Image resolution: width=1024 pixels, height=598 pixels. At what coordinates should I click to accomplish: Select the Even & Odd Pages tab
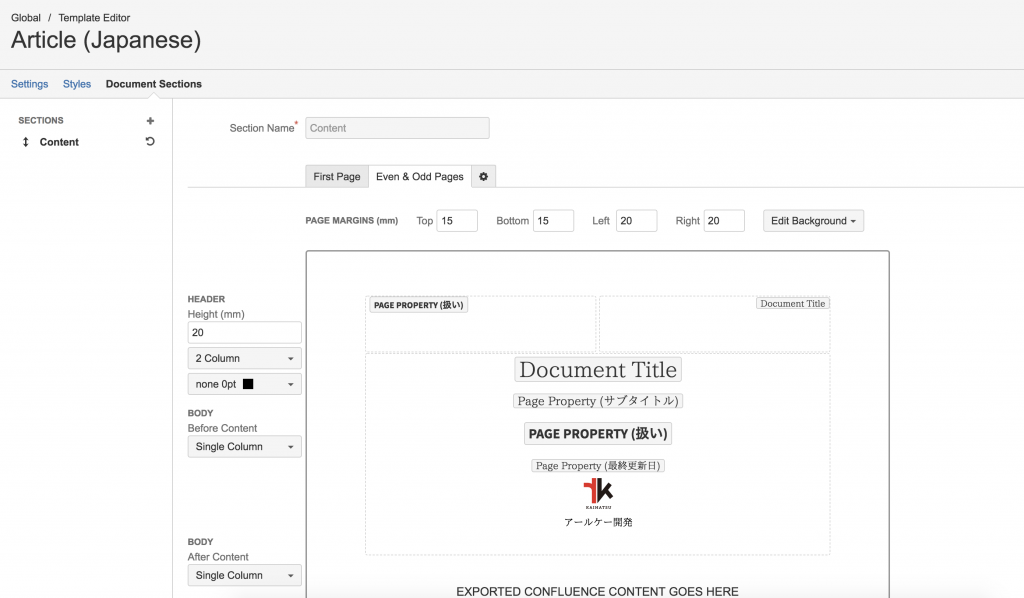(420, 176)
